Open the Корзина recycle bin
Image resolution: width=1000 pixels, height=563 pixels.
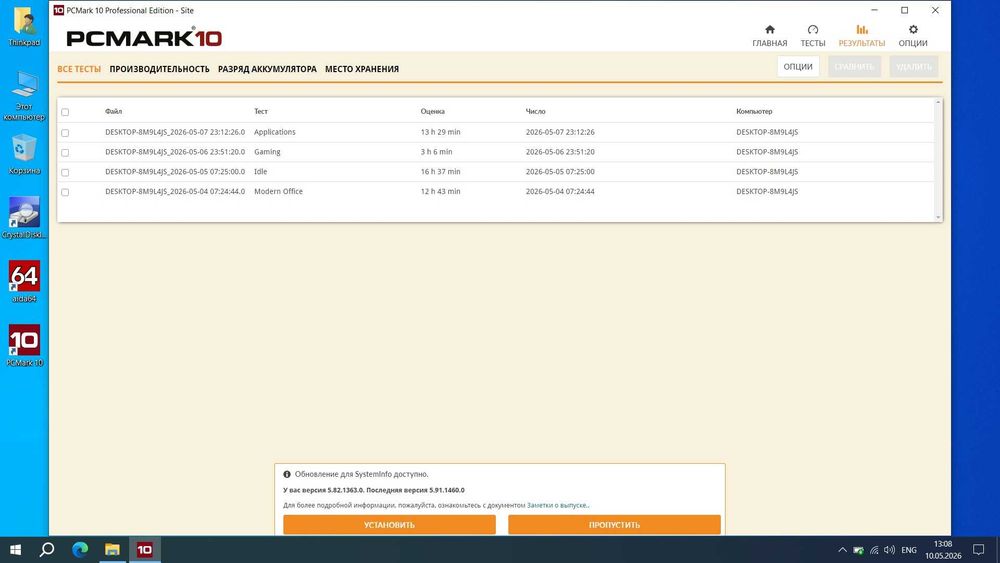pyautogui.click(x=24, y=154)
